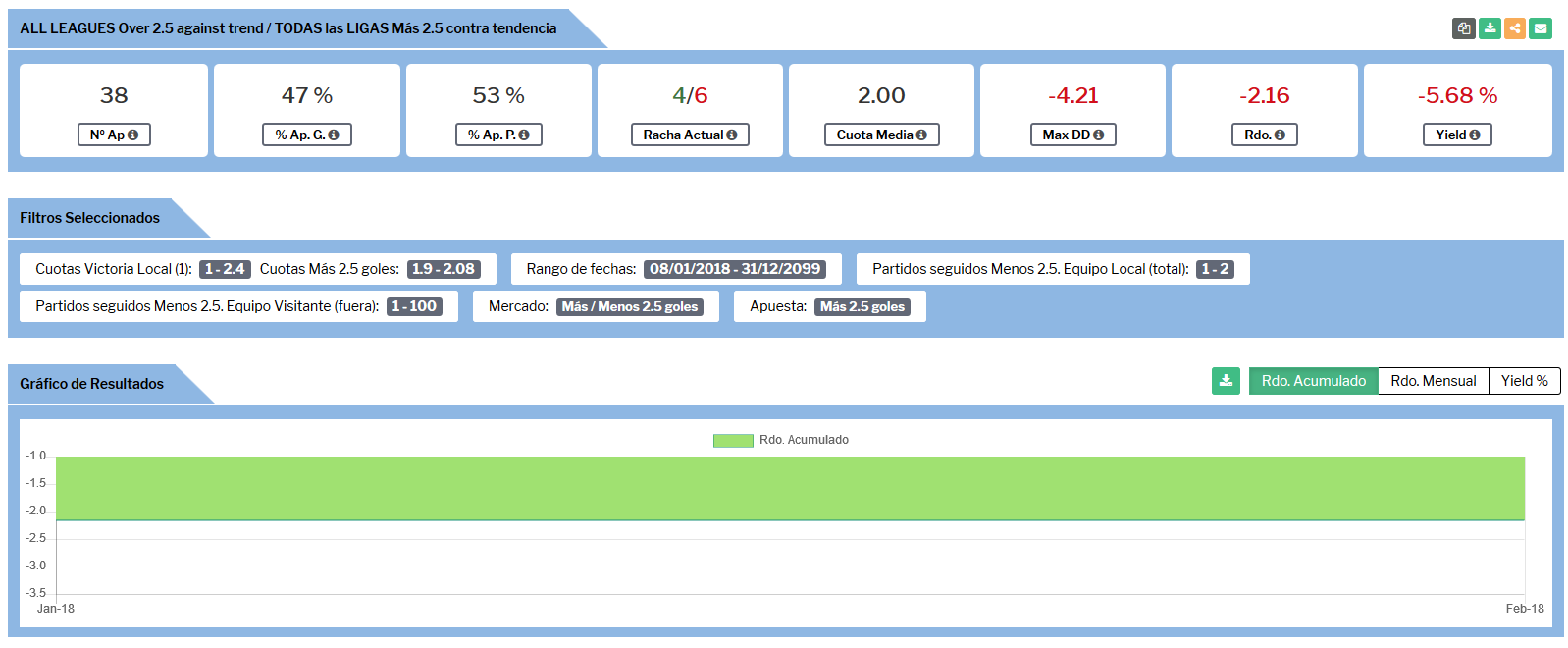This screenshot has height=648, width=1568.
Task: Download the results chart via green icon
Action: 1226,381
